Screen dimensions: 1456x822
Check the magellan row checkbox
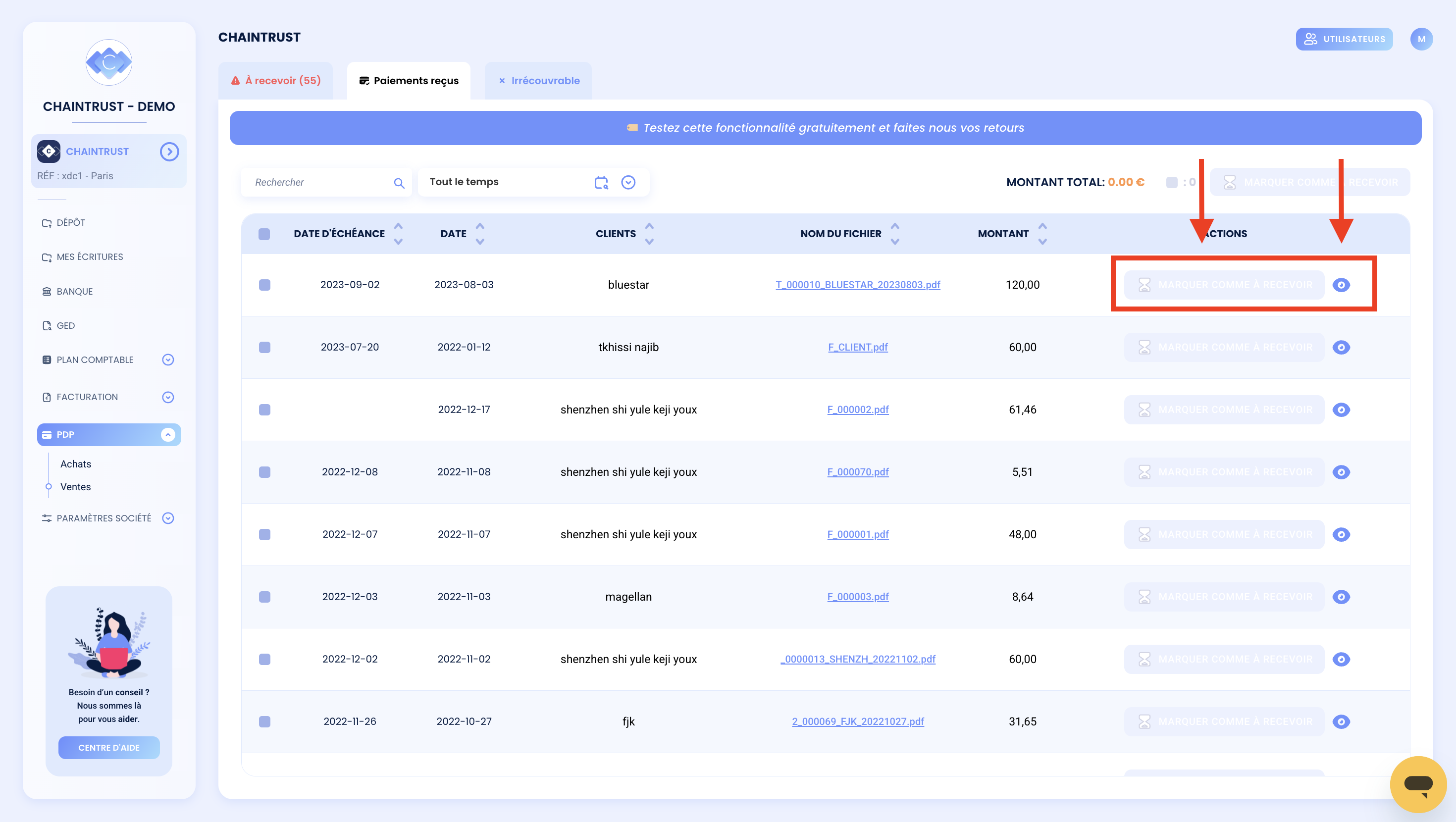(x=264, y=597)
